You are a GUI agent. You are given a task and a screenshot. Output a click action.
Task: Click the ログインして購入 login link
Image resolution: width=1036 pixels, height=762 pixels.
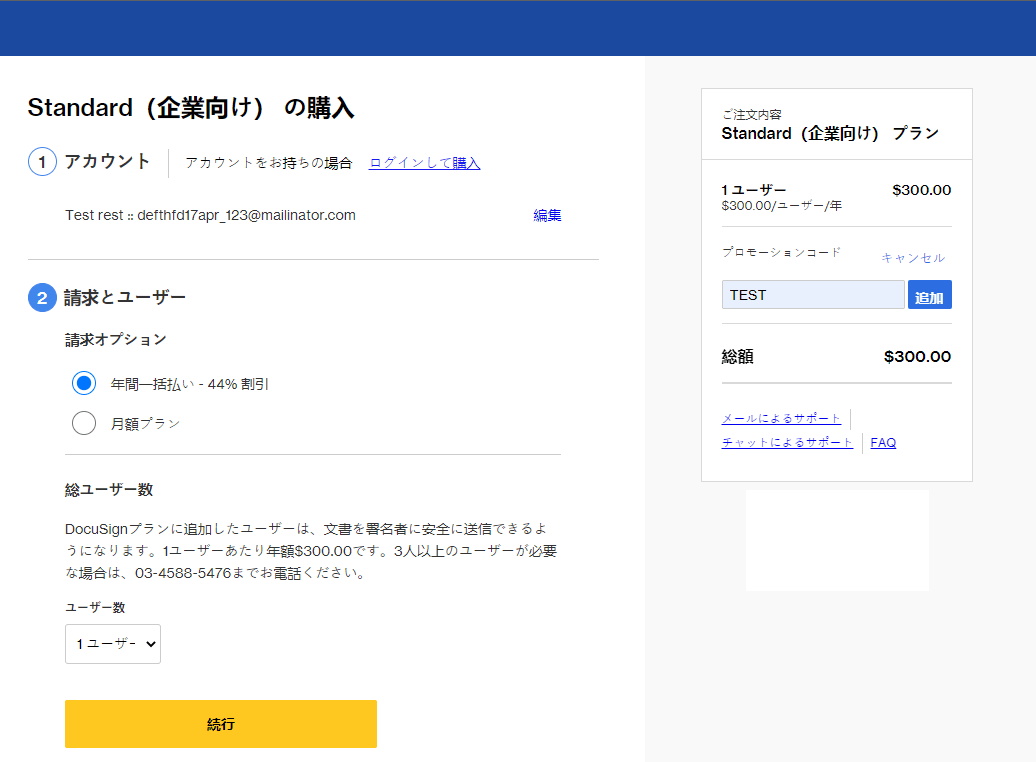424,163
